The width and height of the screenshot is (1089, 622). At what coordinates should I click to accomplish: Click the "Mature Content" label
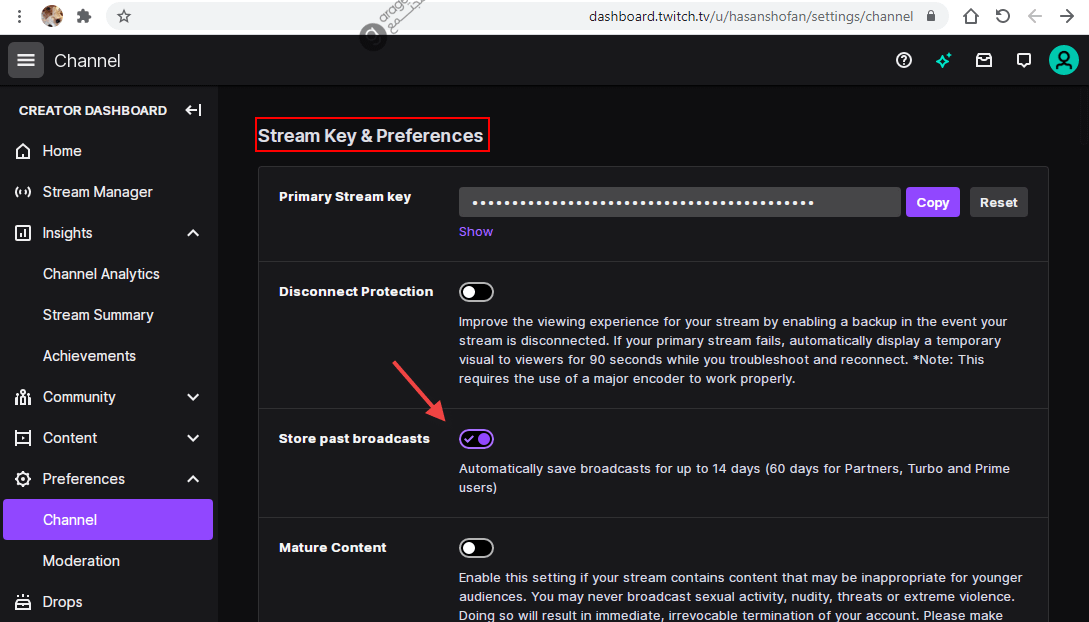coord(333,548)
